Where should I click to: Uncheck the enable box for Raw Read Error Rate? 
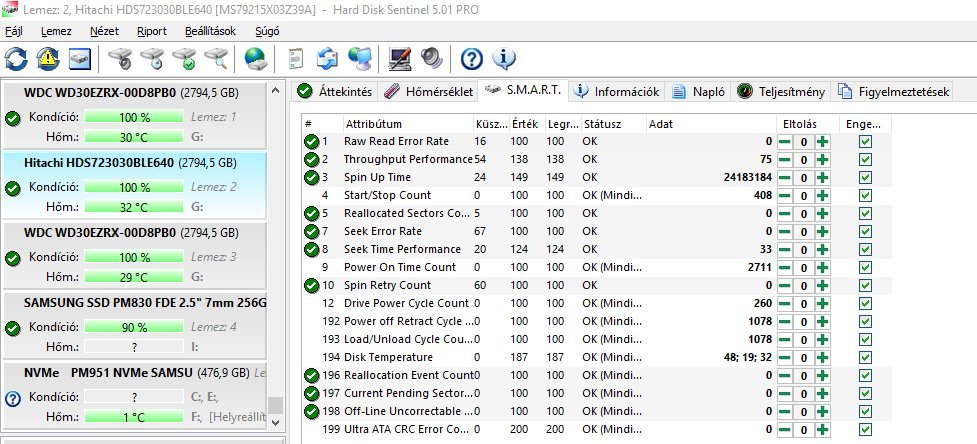[x=865, y=141]
